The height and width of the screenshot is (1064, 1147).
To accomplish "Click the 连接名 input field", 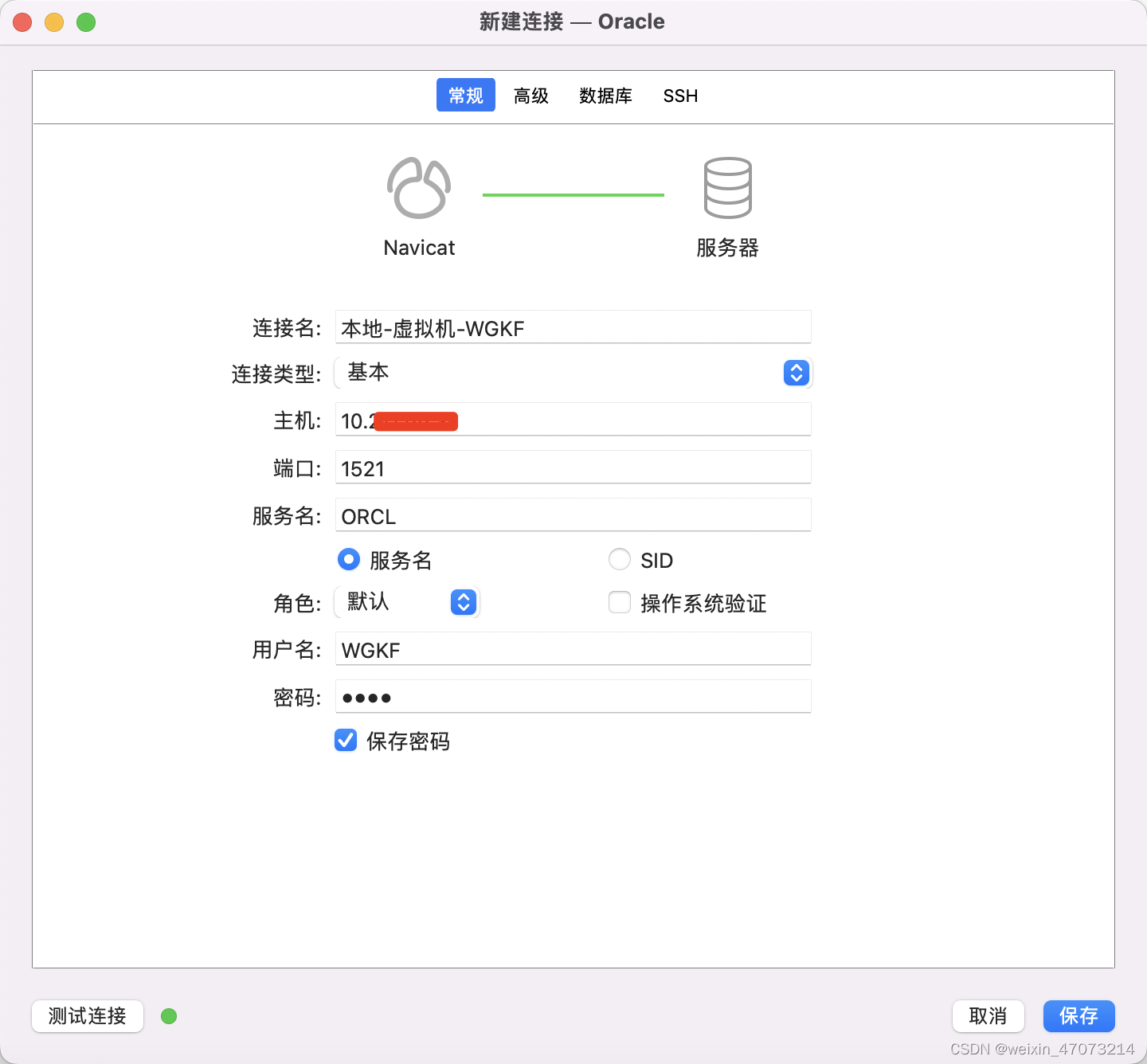I will point(573,327).
